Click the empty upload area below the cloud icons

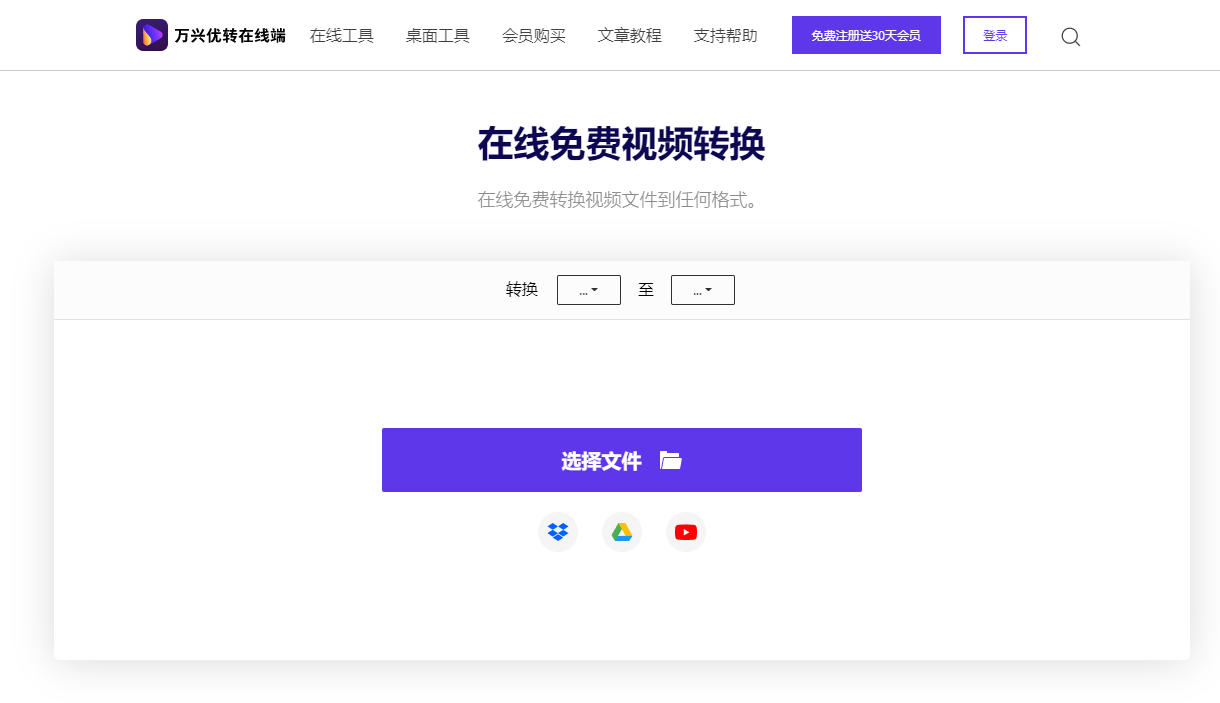621,610
